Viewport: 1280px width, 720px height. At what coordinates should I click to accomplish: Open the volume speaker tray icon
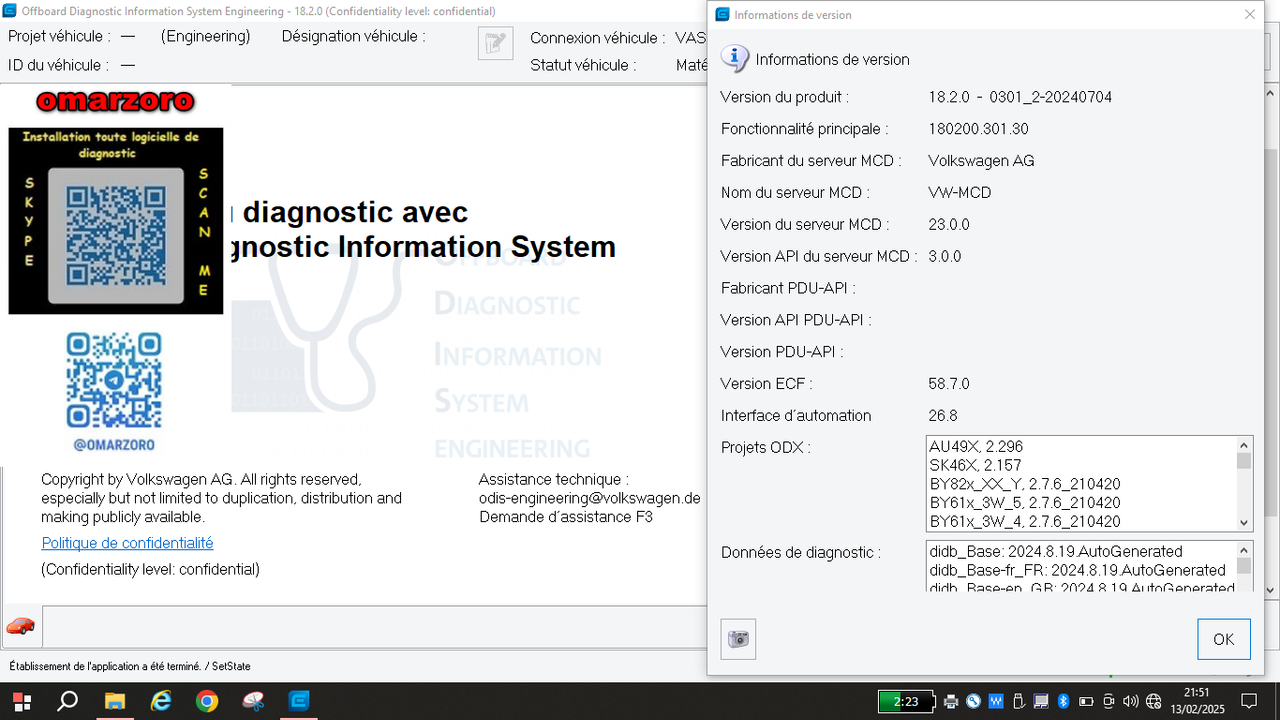1131,701
